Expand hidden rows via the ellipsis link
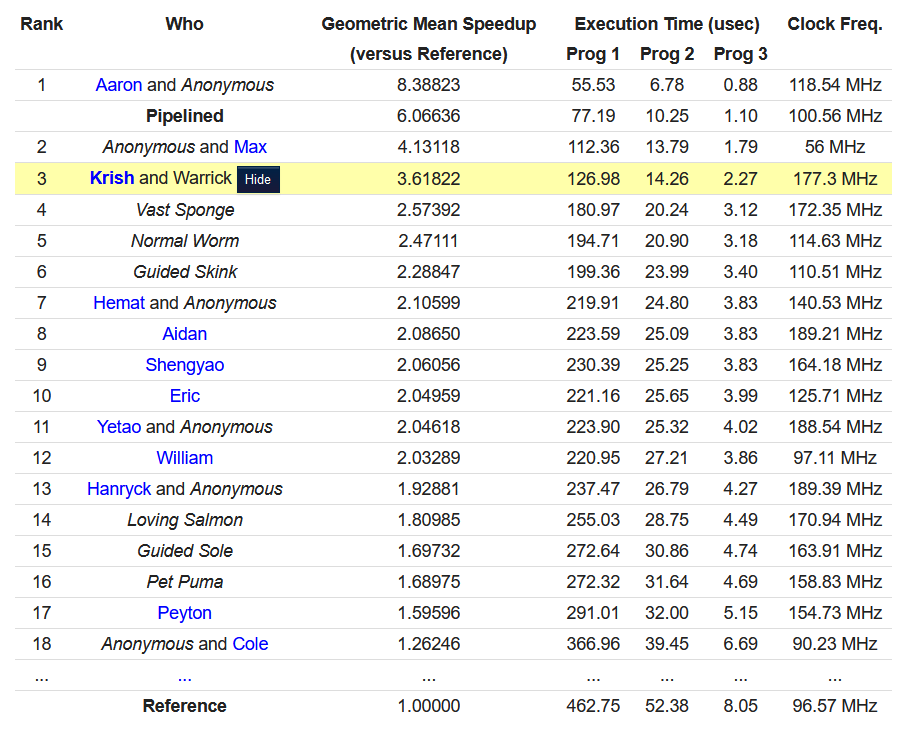Screen dimensions: 901x730 click(184, 675)
